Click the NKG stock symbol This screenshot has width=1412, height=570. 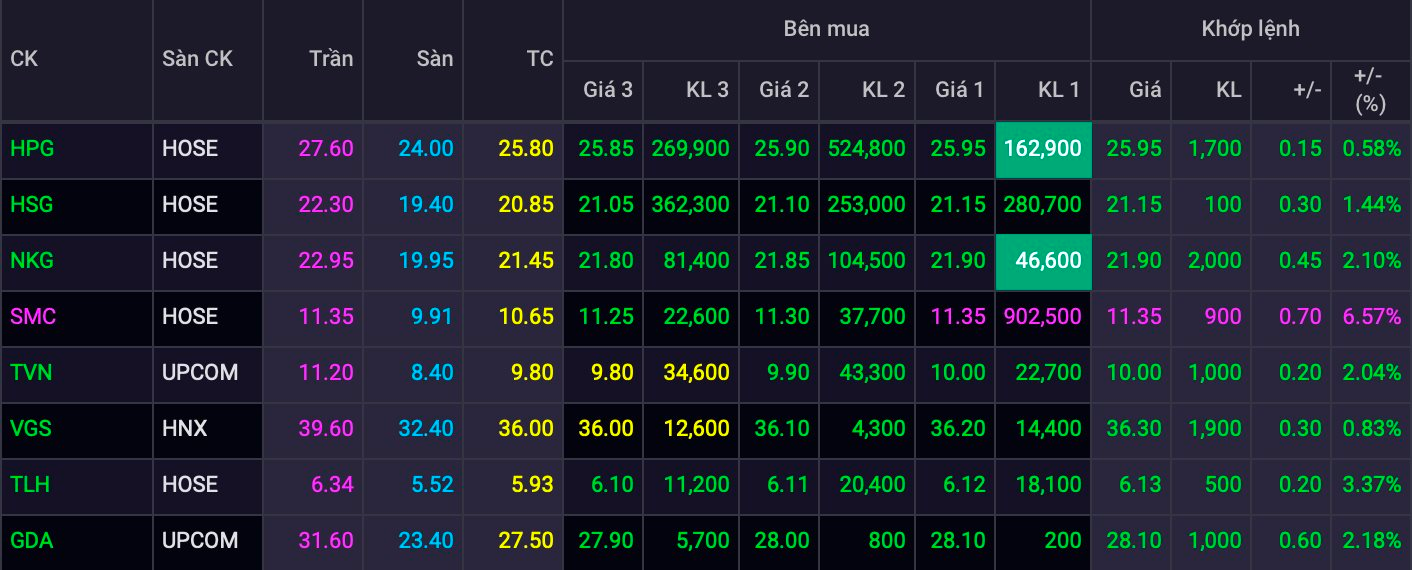32,261
